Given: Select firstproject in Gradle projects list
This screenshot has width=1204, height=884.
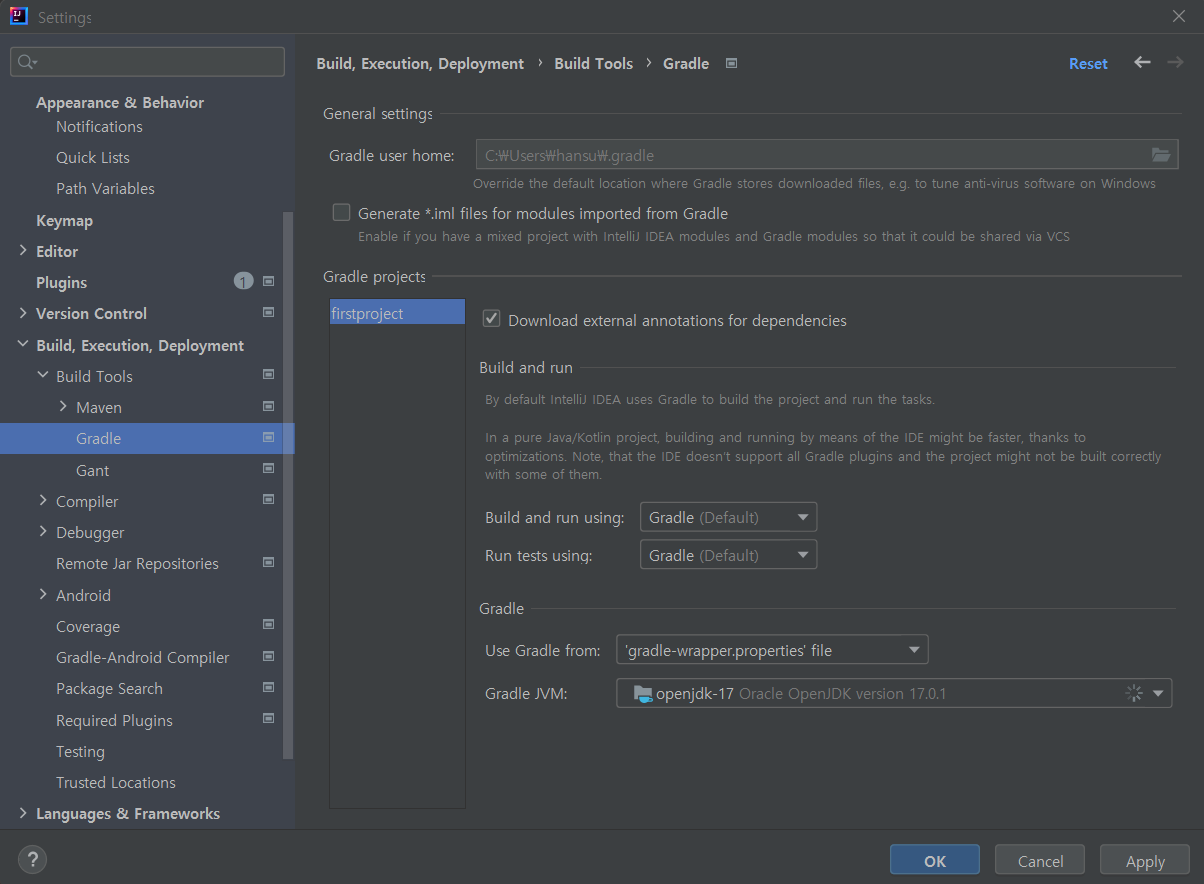Looking at the screenshot, I should [397, 313].
